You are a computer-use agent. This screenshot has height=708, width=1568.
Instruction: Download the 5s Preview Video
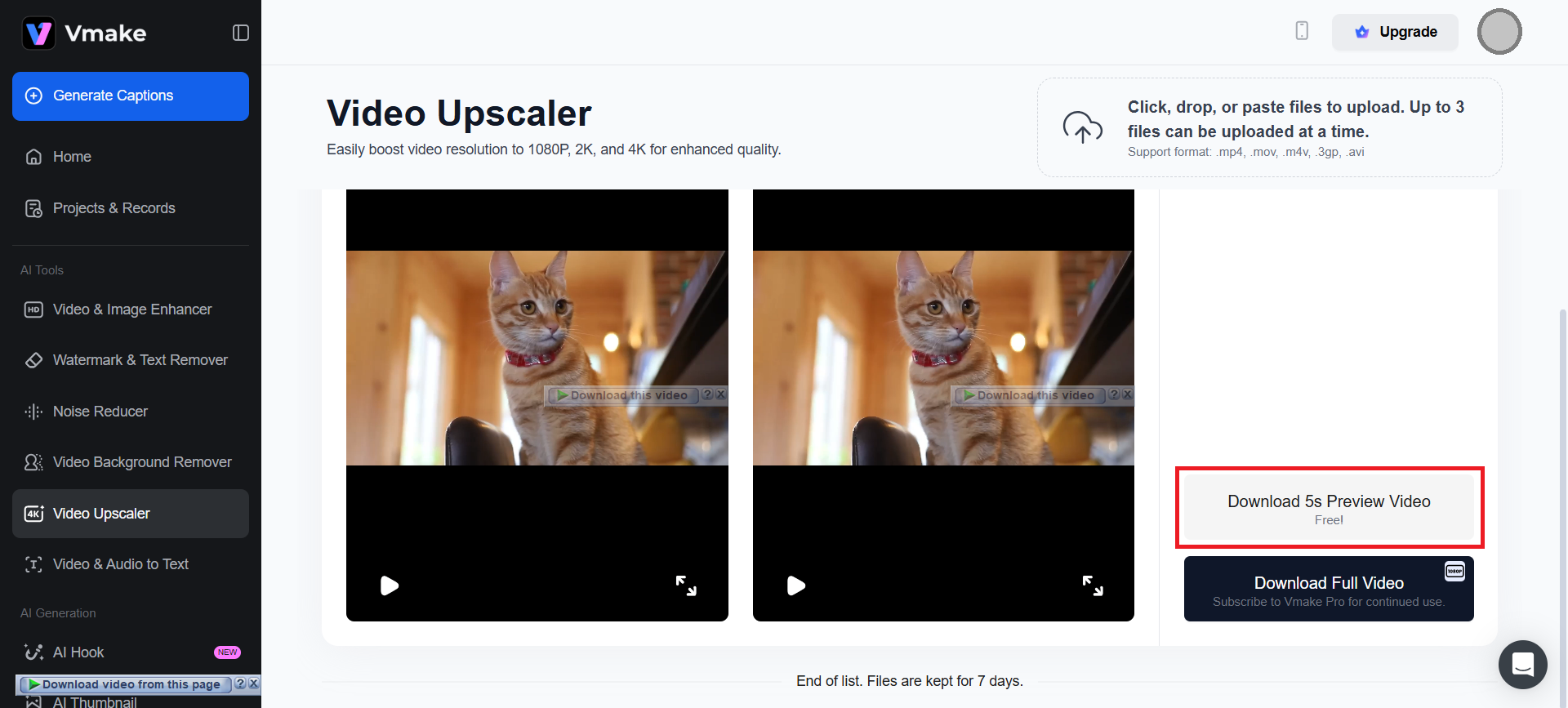pos(1329,508)
